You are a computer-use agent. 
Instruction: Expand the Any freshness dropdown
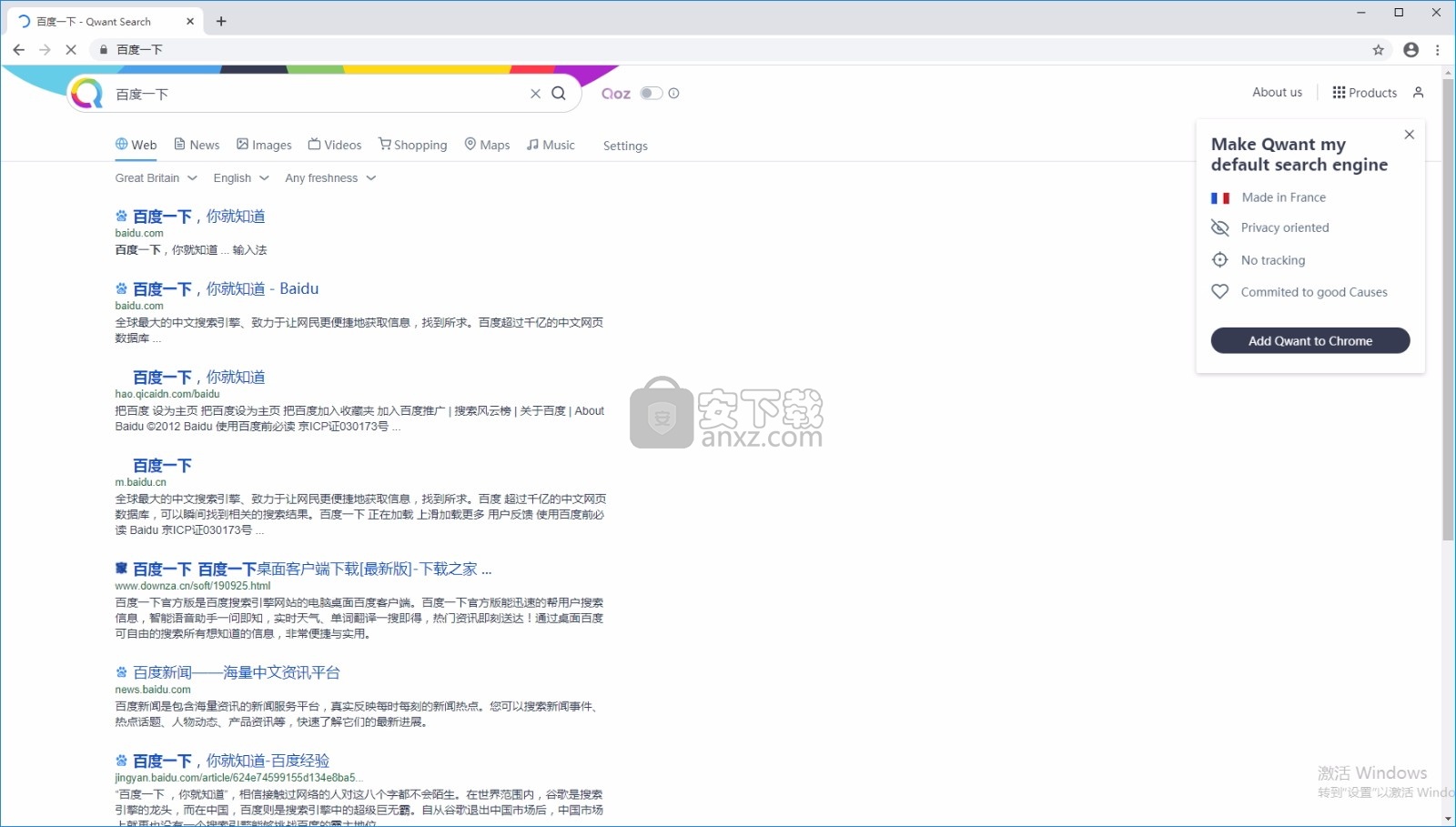330,178
